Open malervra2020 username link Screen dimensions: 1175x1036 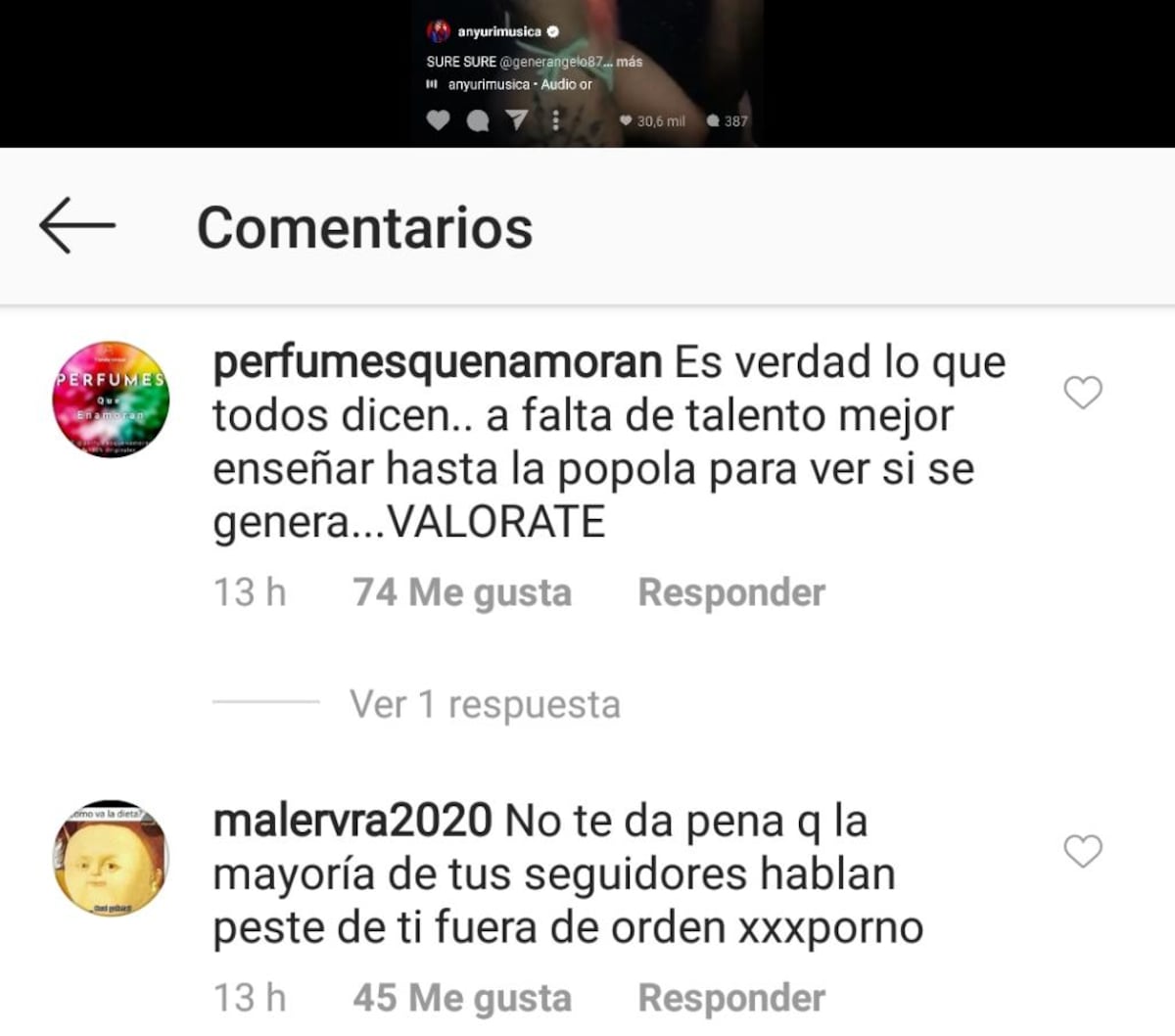[352, 821]
